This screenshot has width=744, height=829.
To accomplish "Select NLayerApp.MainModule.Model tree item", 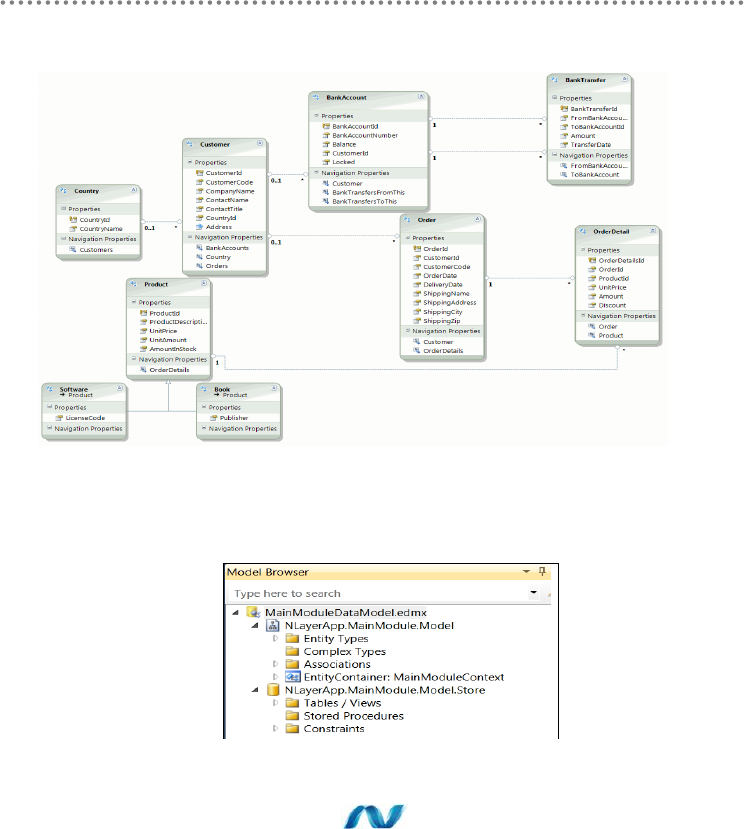I will [369, 626].
